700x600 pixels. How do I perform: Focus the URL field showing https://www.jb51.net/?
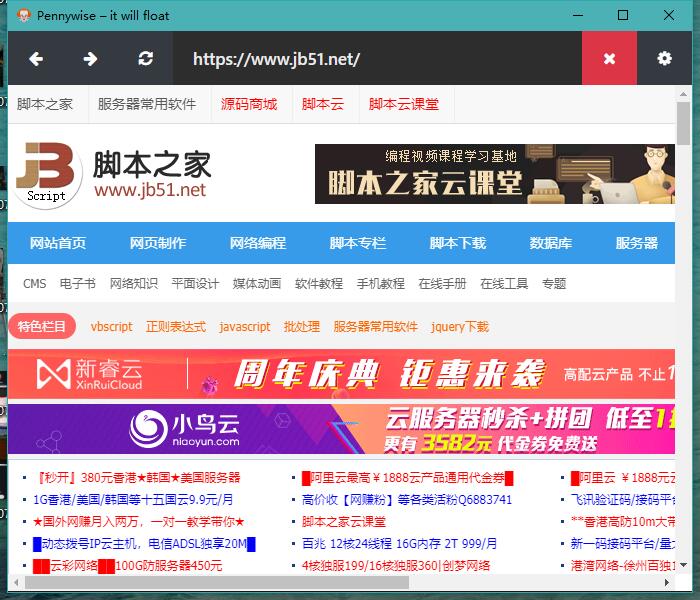(x=377, y=58)
